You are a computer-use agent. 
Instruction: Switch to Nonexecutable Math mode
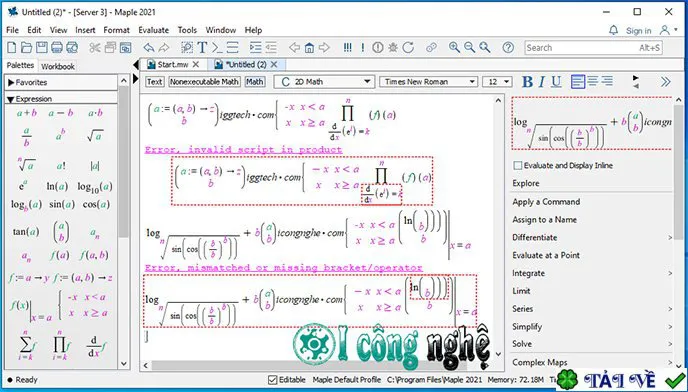pos(204,82)
